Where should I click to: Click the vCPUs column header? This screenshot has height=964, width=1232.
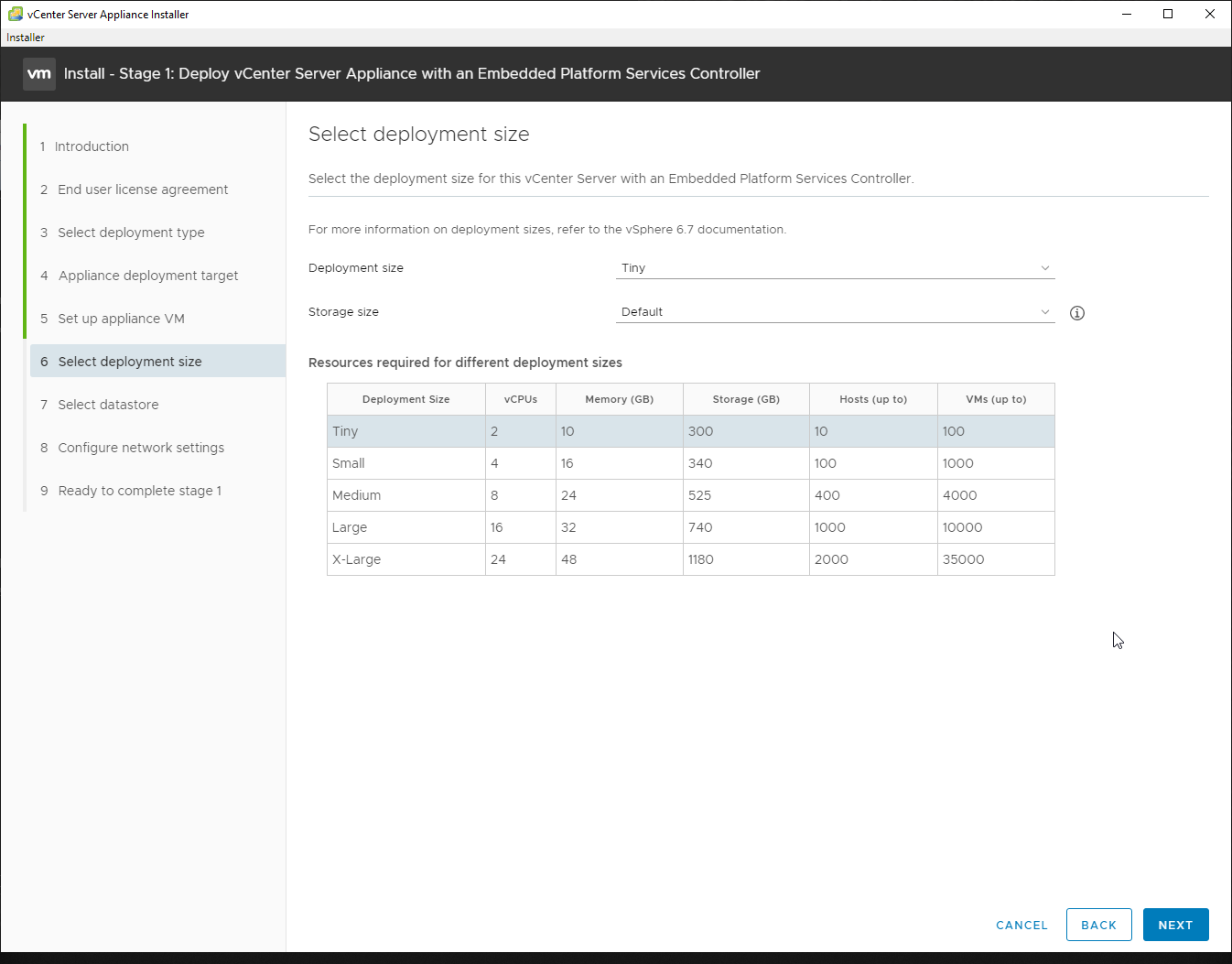[x=521, y=399]
